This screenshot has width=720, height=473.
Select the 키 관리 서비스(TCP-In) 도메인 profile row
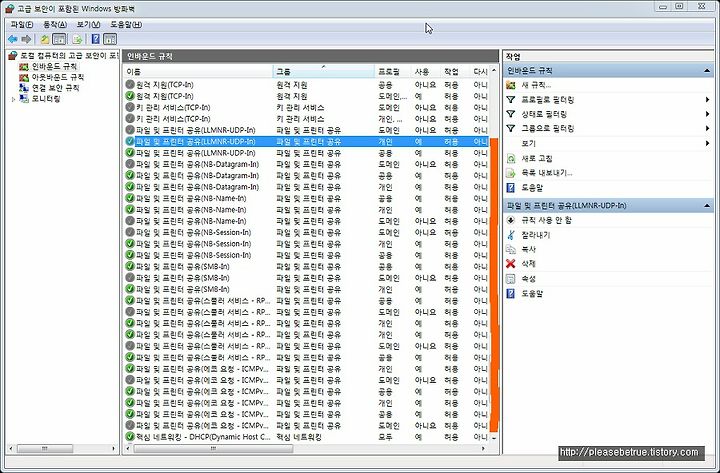click(x=306, y=107)
